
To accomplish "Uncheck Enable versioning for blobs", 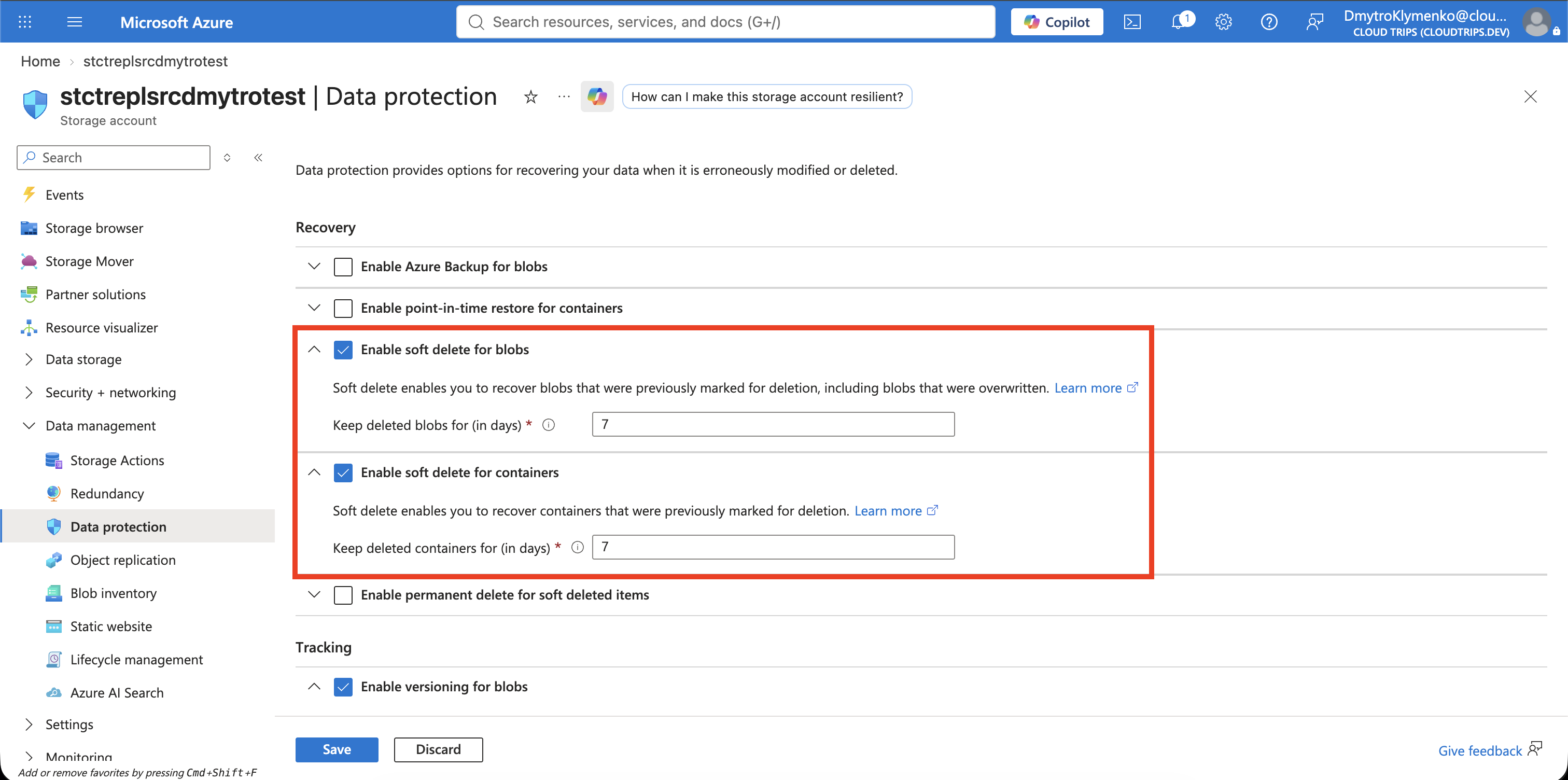I will [x=343, y=687].
